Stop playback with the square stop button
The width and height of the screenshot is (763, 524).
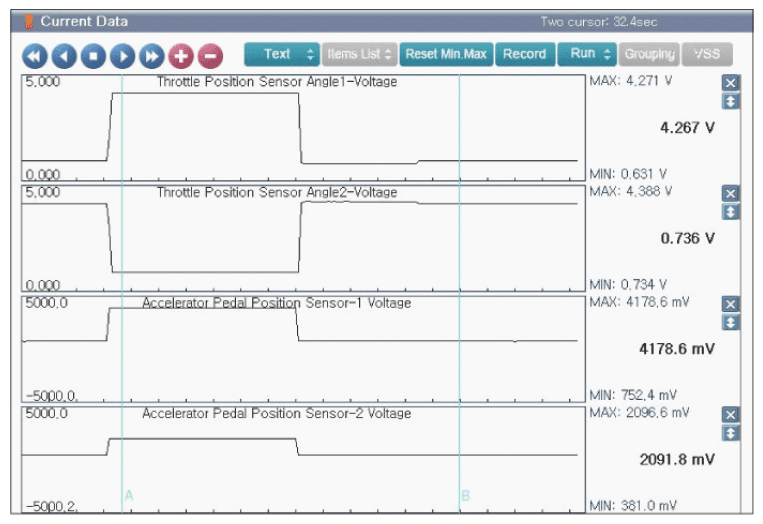click(x=93, y=56)
